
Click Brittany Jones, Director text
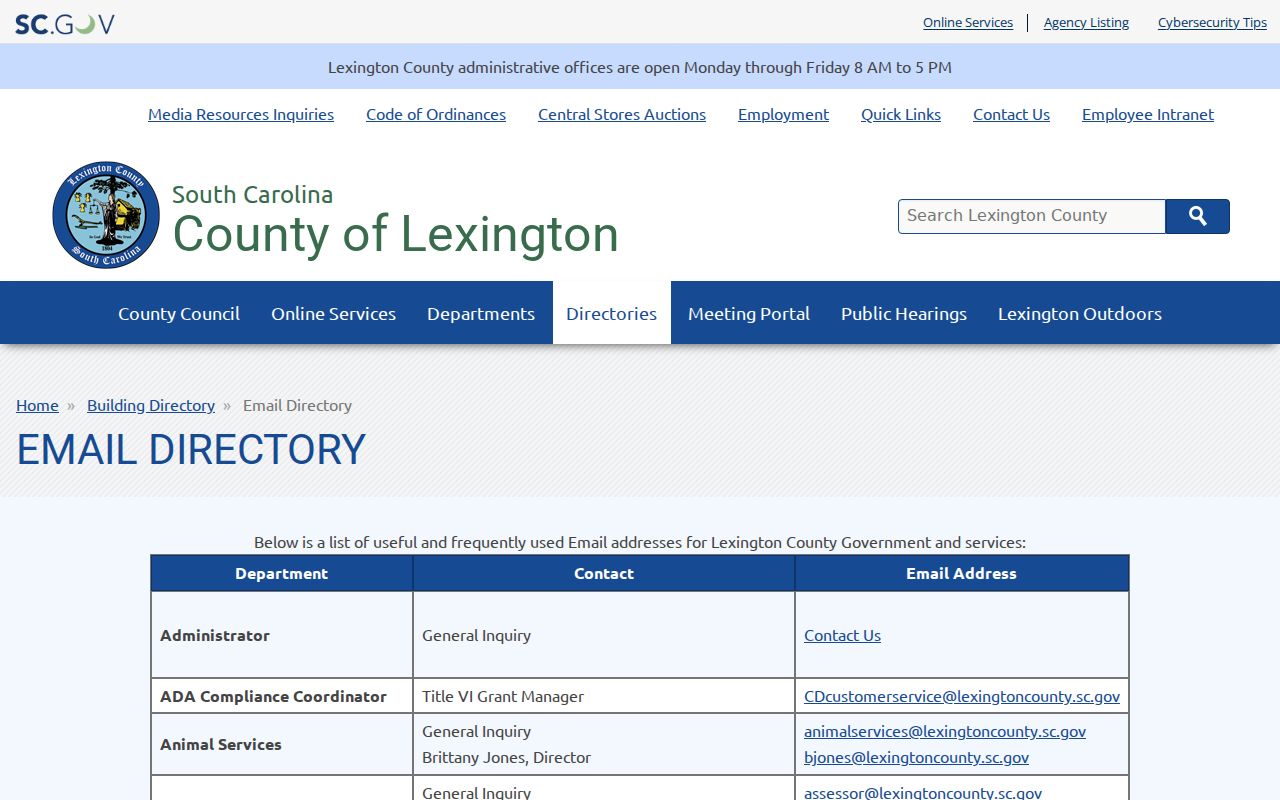[x=506, y=757]
